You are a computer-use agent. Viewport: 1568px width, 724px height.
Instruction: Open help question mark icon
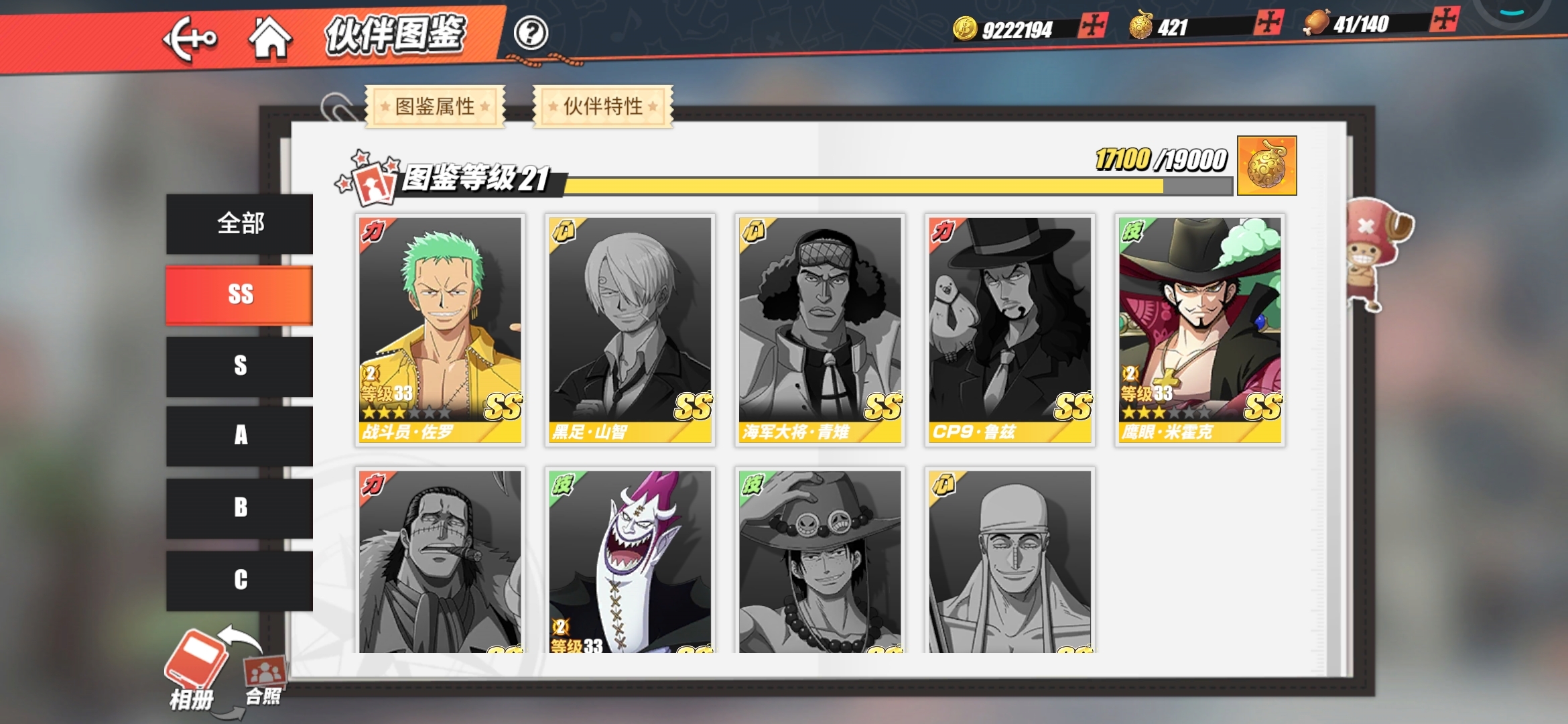[531, 33]
